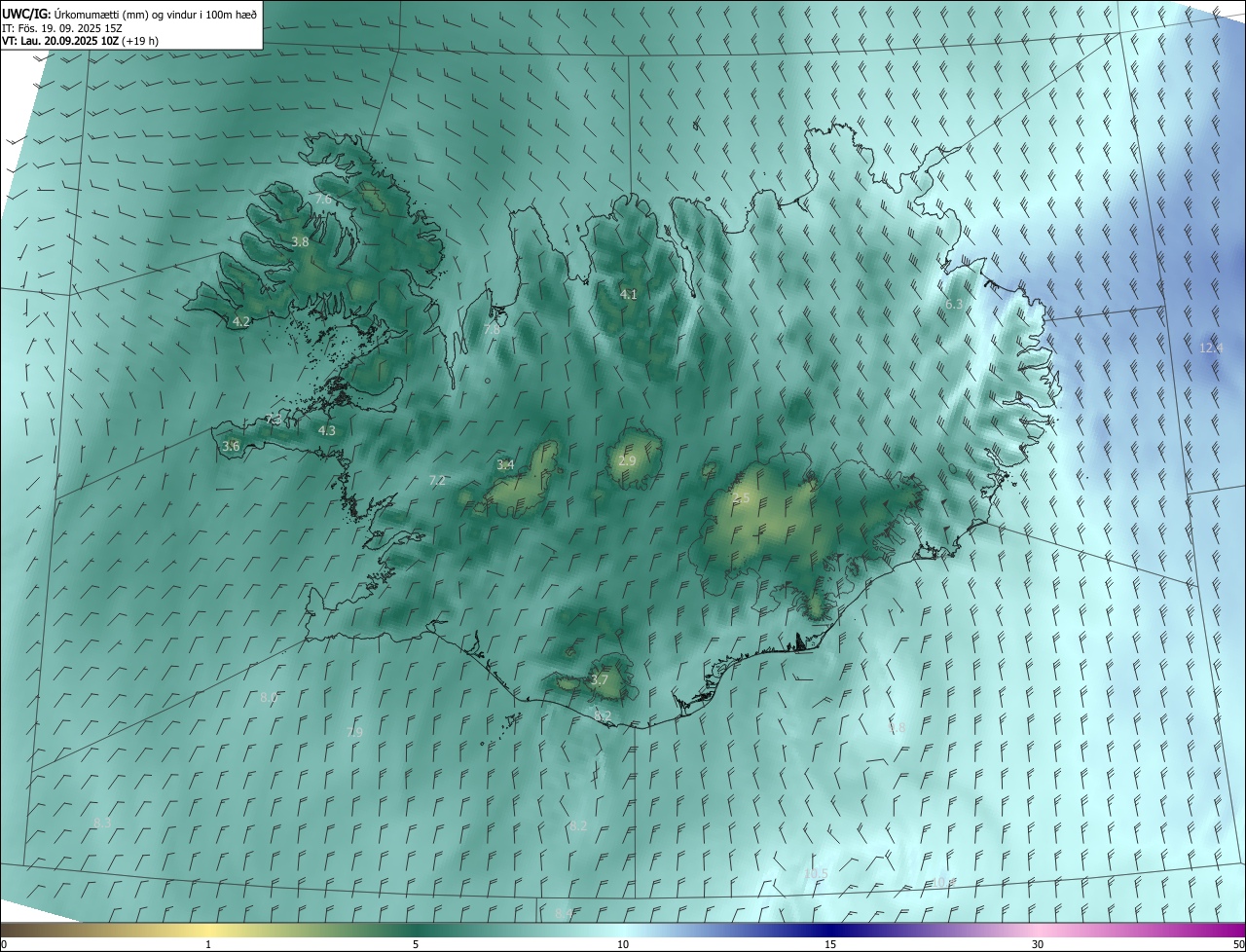Viewport: 1246px width, 952px height.
Task: Click the 2.9 value label
Action: [x=627, y=460]
